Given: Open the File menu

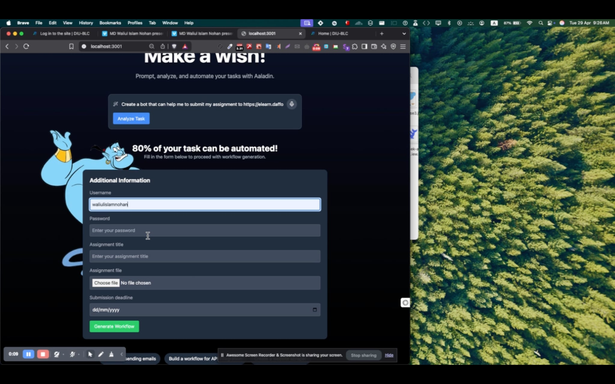Looking at the screenshot, I should coord(39,23).
